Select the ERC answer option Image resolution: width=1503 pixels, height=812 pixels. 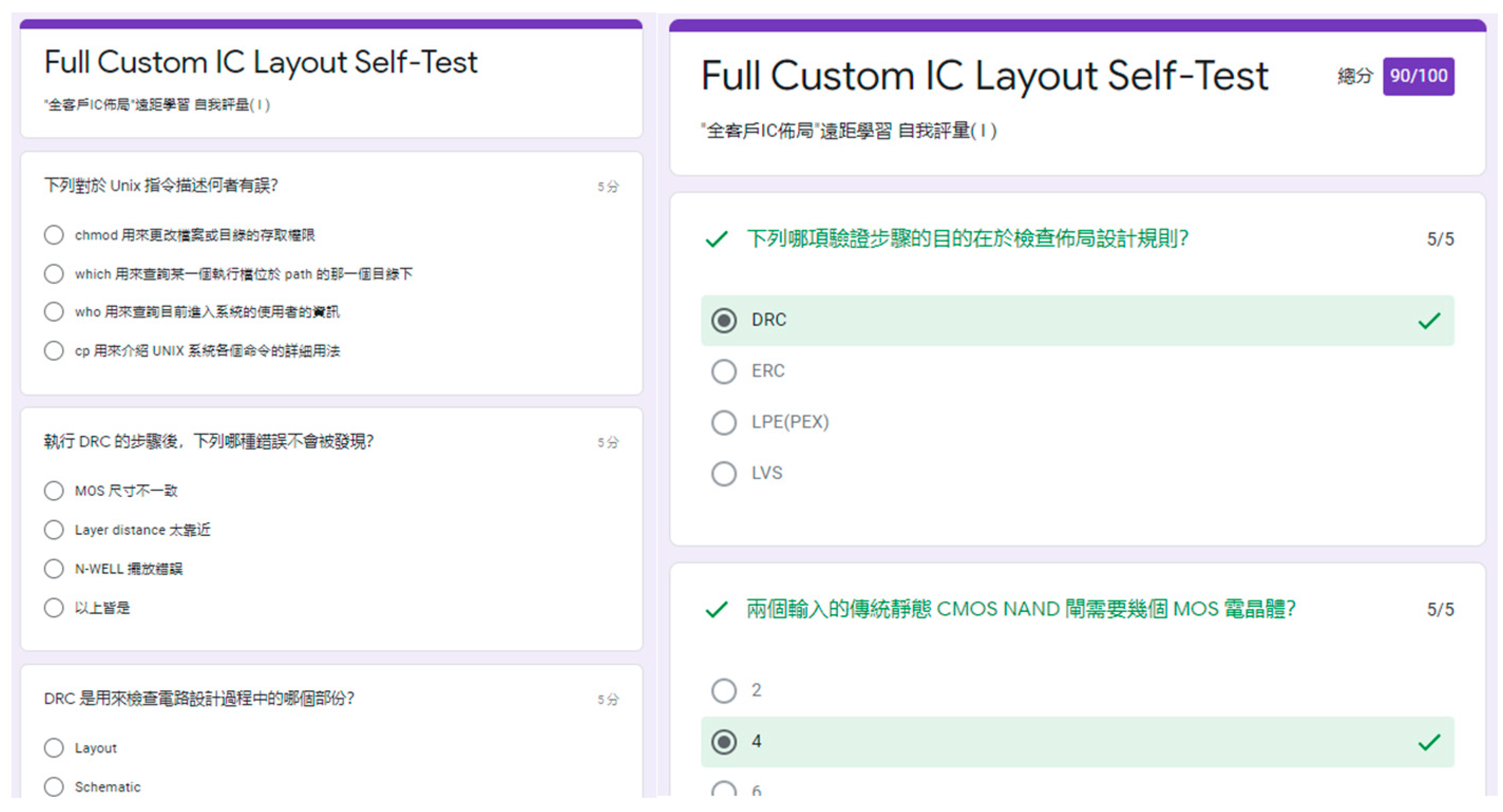724,371
